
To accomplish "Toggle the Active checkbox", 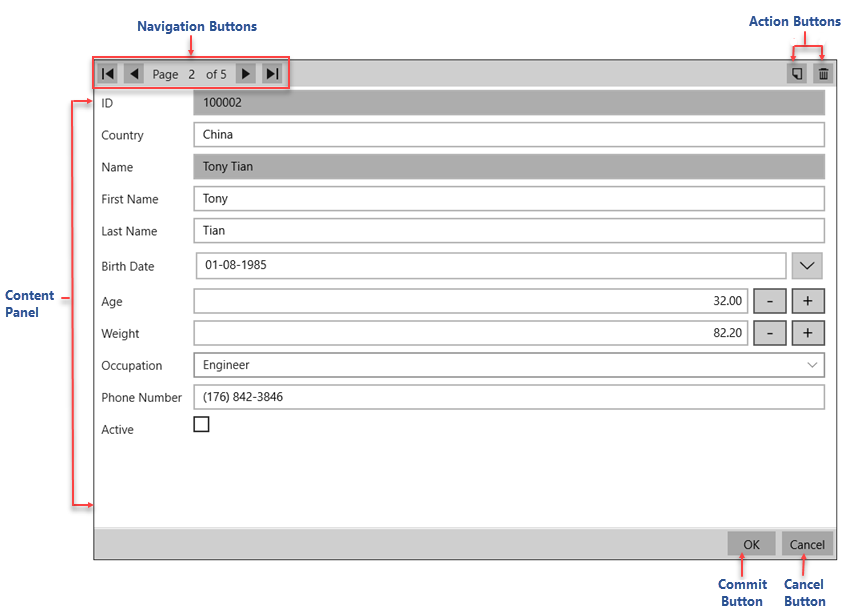I will click(x=202, y=424).
